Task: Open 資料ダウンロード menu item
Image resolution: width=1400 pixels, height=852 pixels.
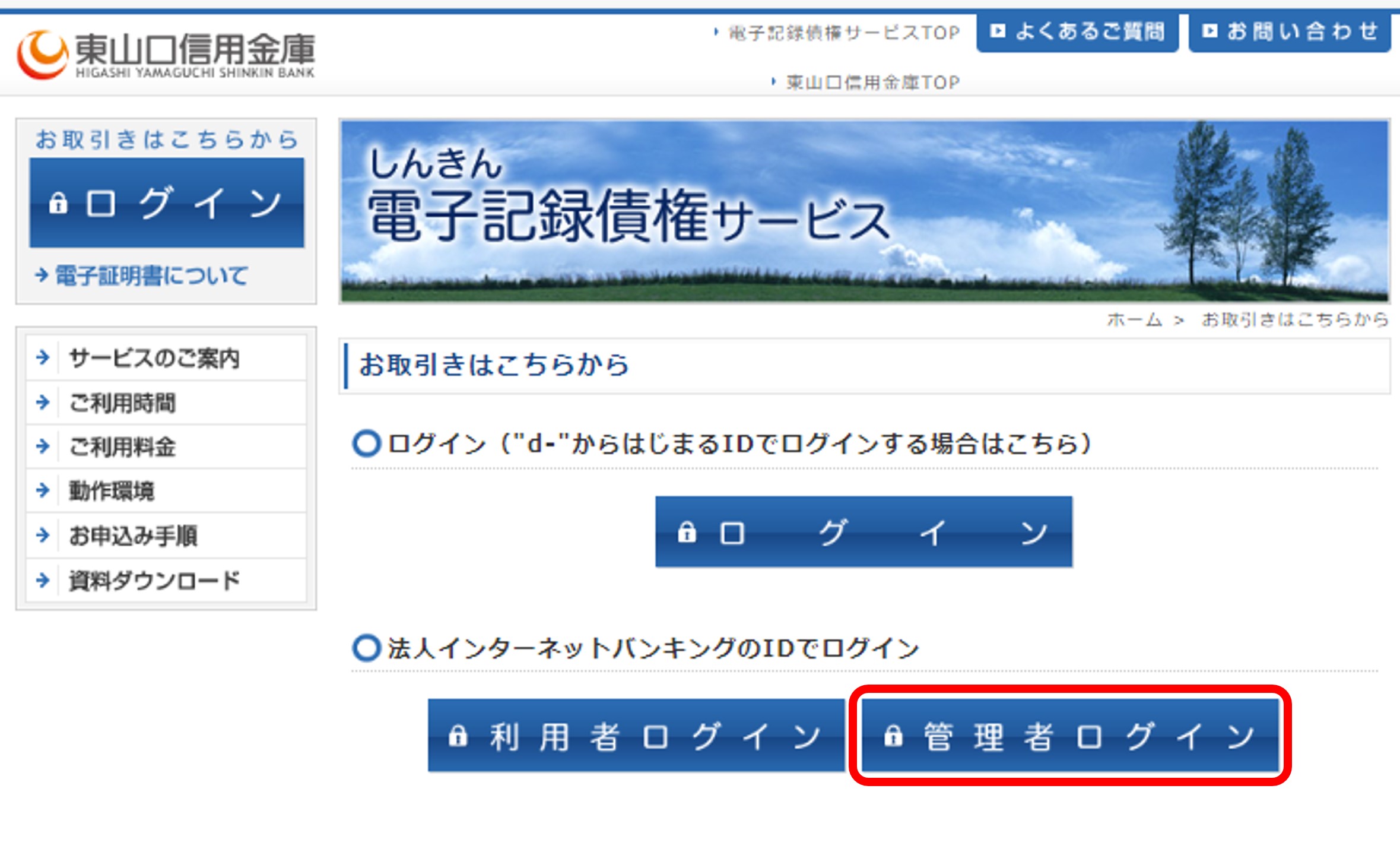Action: (154, 580)
